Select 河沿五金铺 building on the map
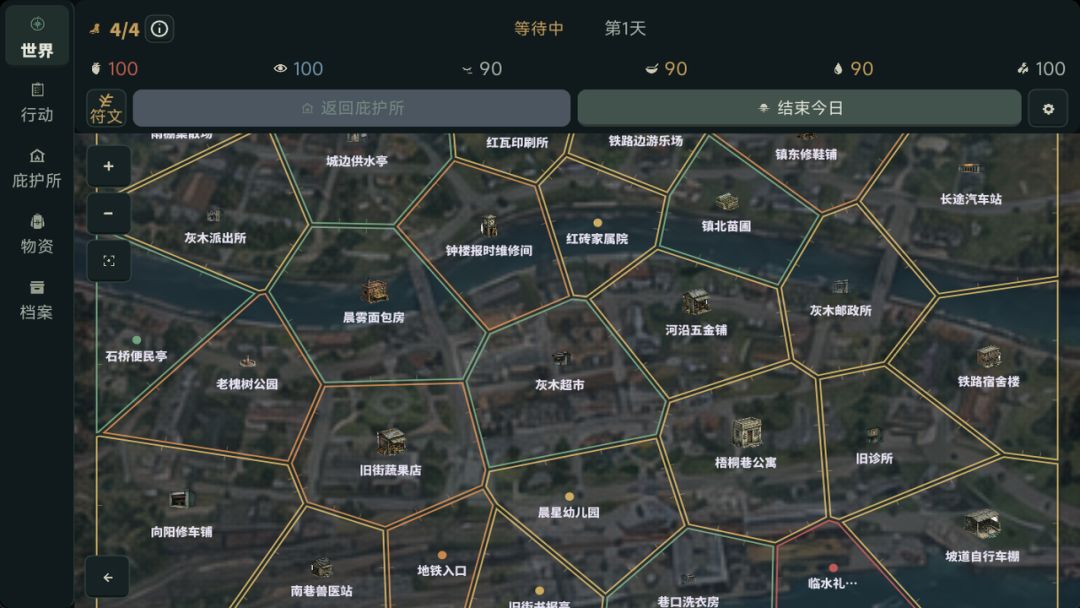This screenshot has width=1080, height=608. click(x=696, y=303)
